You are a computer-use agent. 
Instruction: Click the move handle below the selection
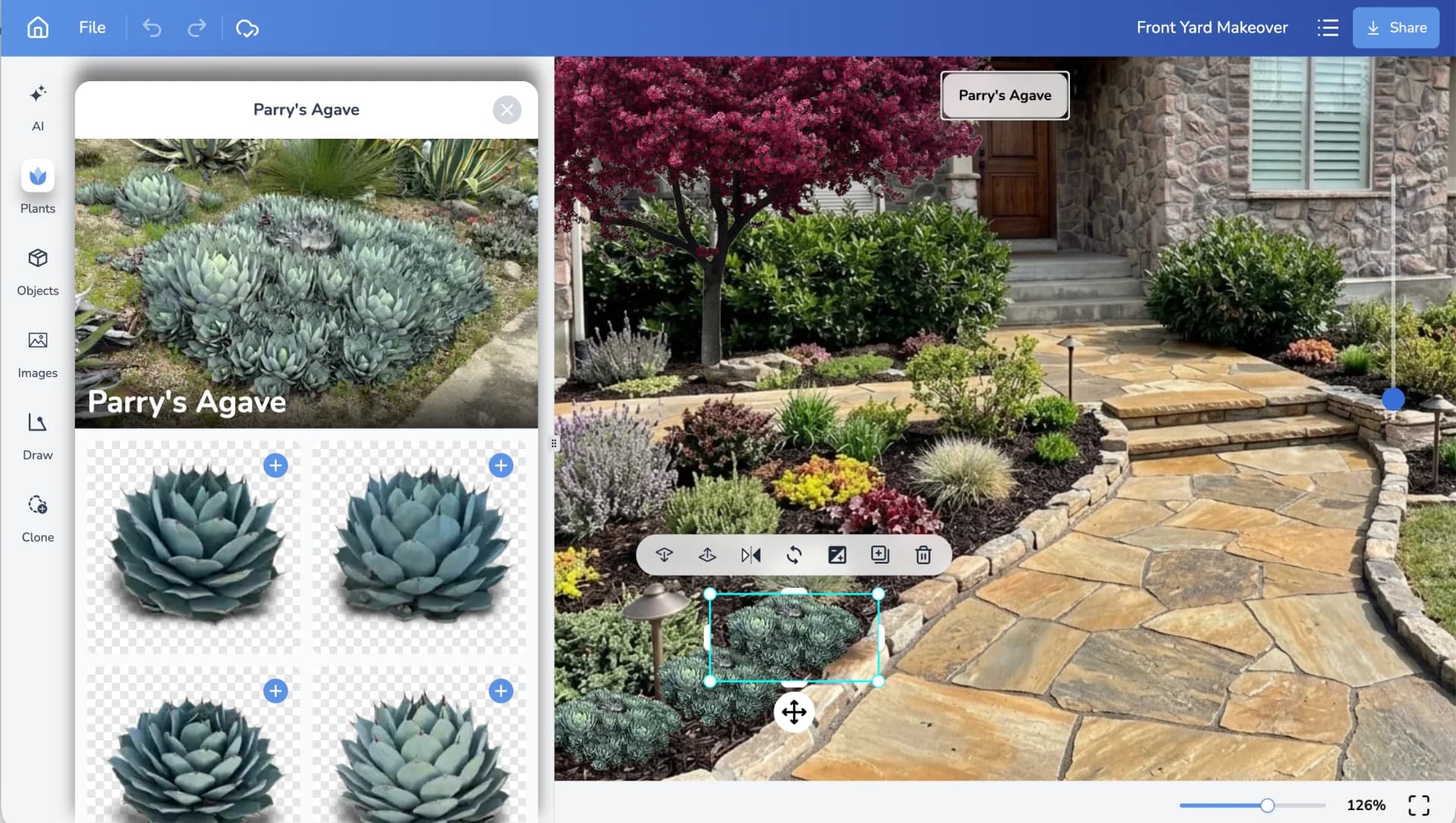[794, 712]
